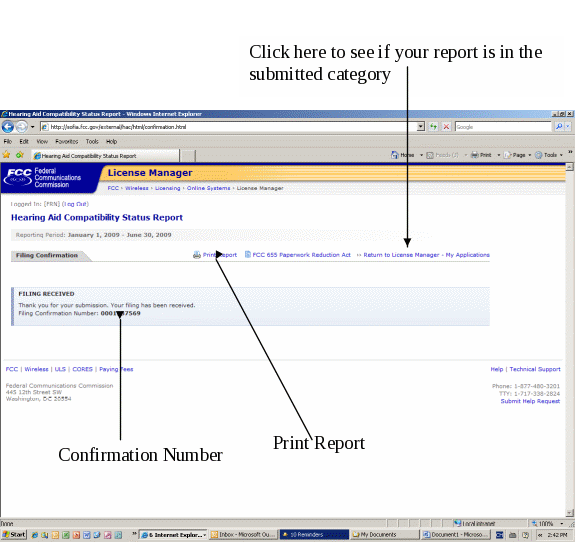
Task: Follow the FCC breadcrumb link
Action: click(x=113, y=188)
